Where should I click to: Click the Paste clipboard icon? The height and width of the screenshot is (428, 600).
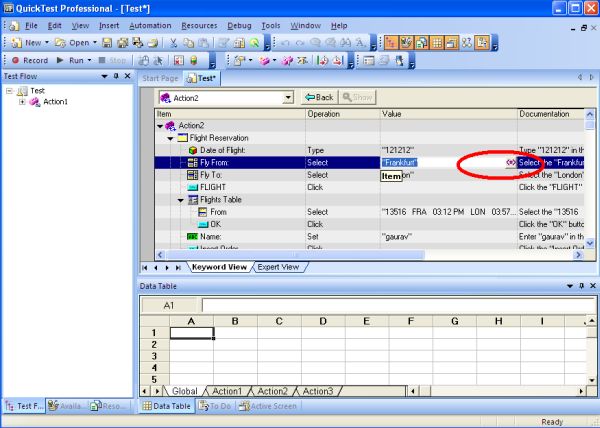coord(204,43)
